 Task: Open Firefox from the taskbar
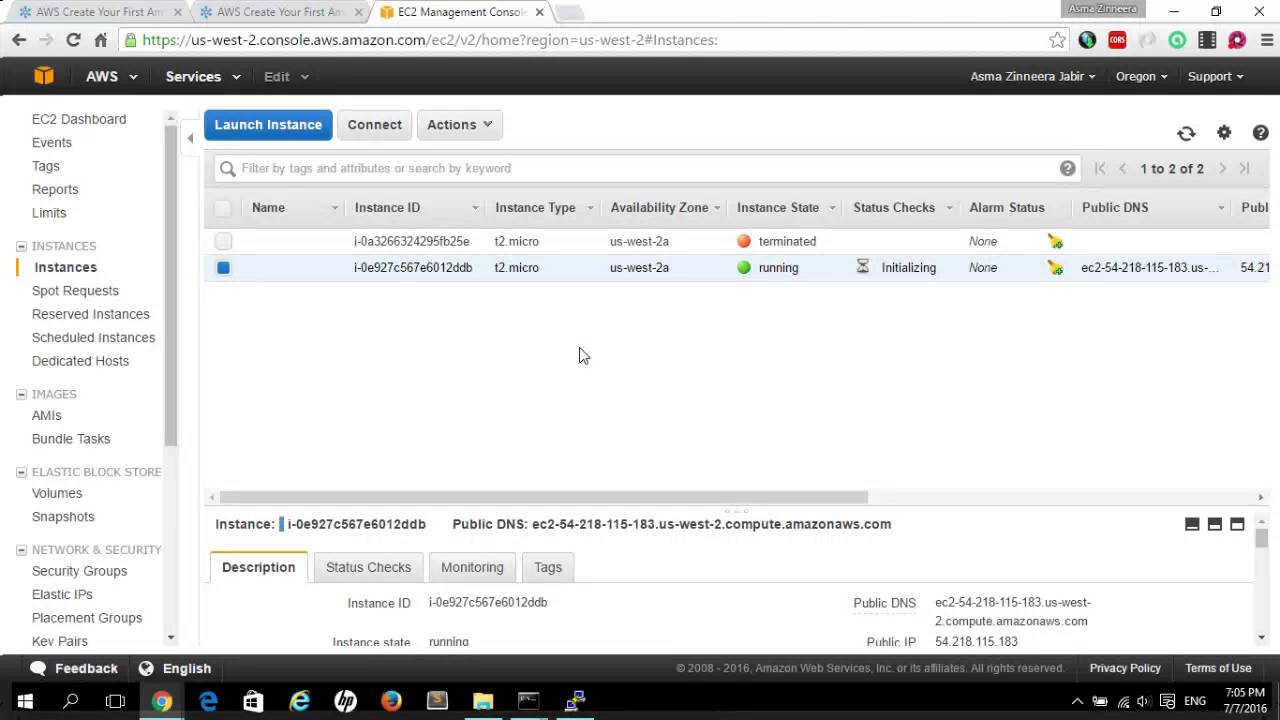pos(391,701)
